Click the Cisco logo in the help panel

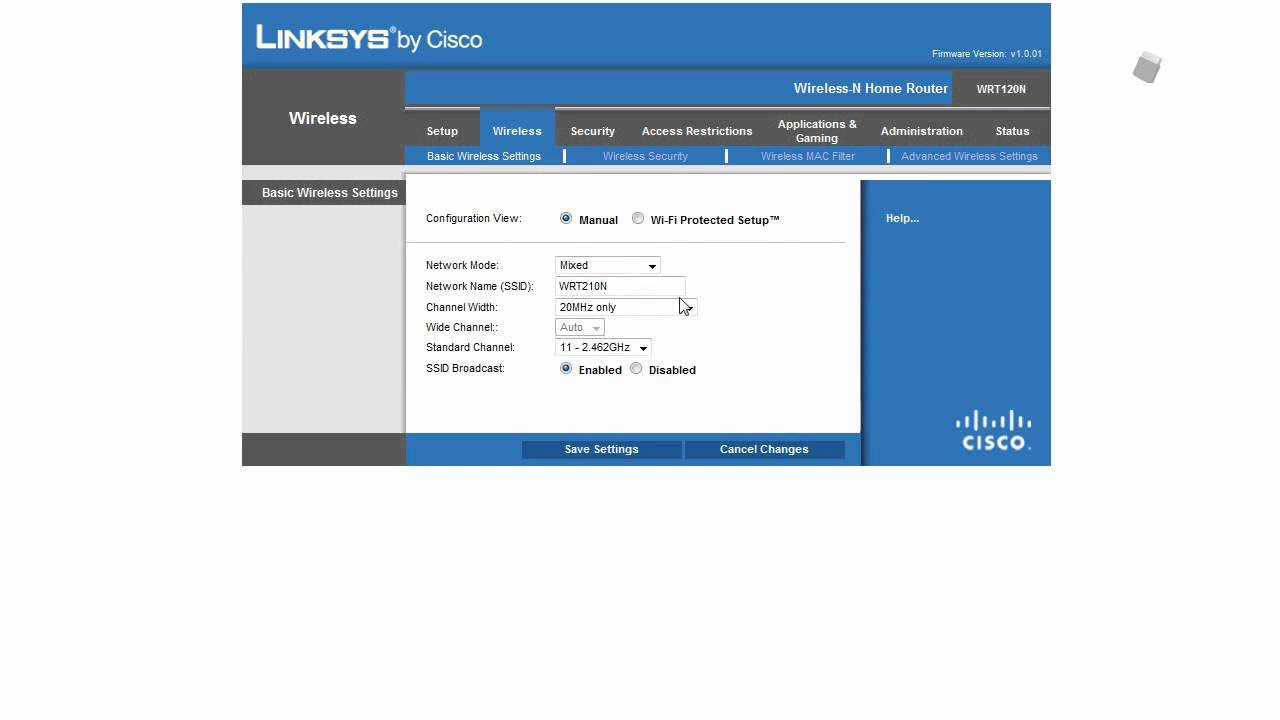(x=992, y=431)
